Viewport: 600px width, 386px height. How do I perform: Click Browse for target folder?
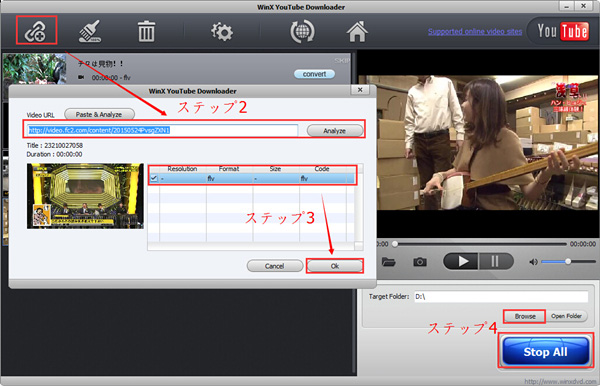tap(525, 316)
